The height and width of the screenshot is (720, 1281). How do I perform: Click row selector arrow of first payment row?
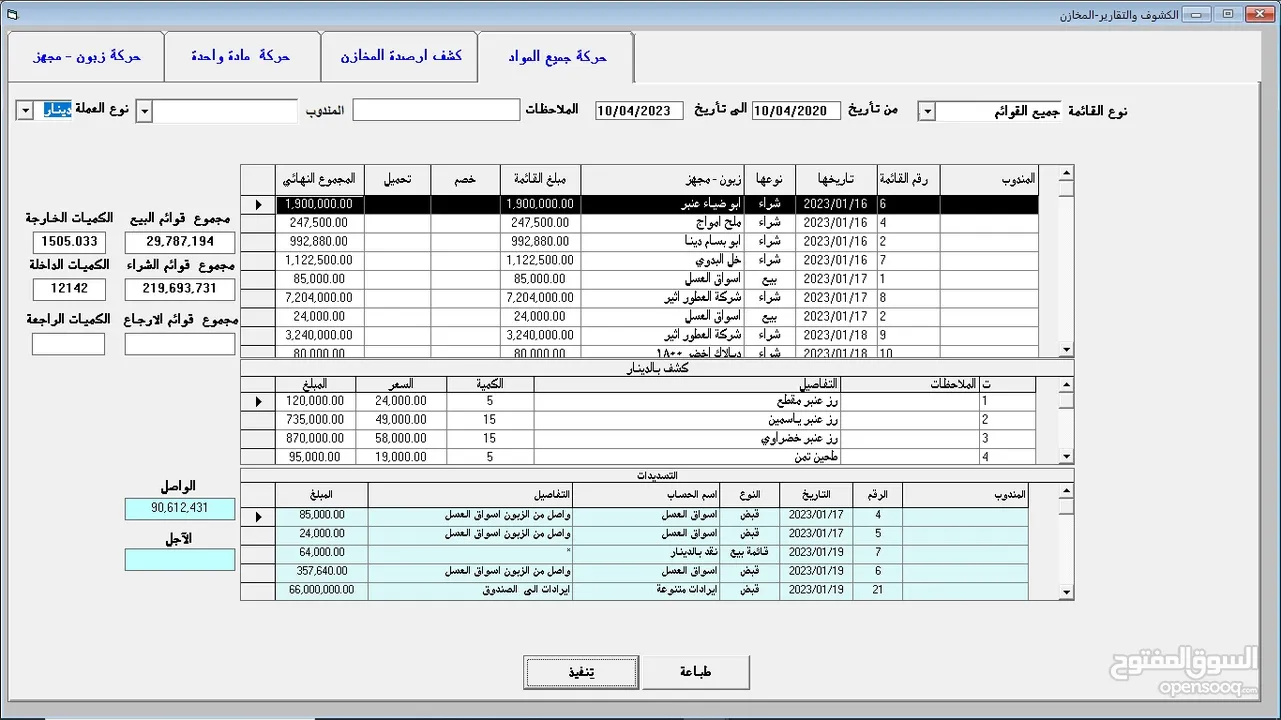tap(258, 517)
